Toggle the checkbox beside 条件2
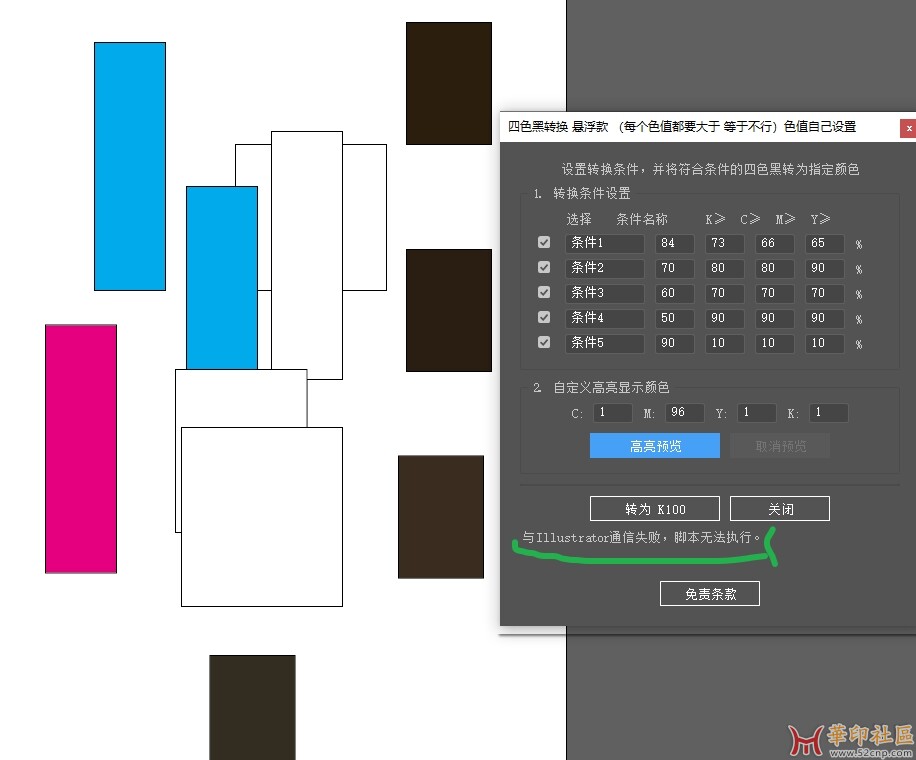The image size is (916, 760). pos(544,268)
